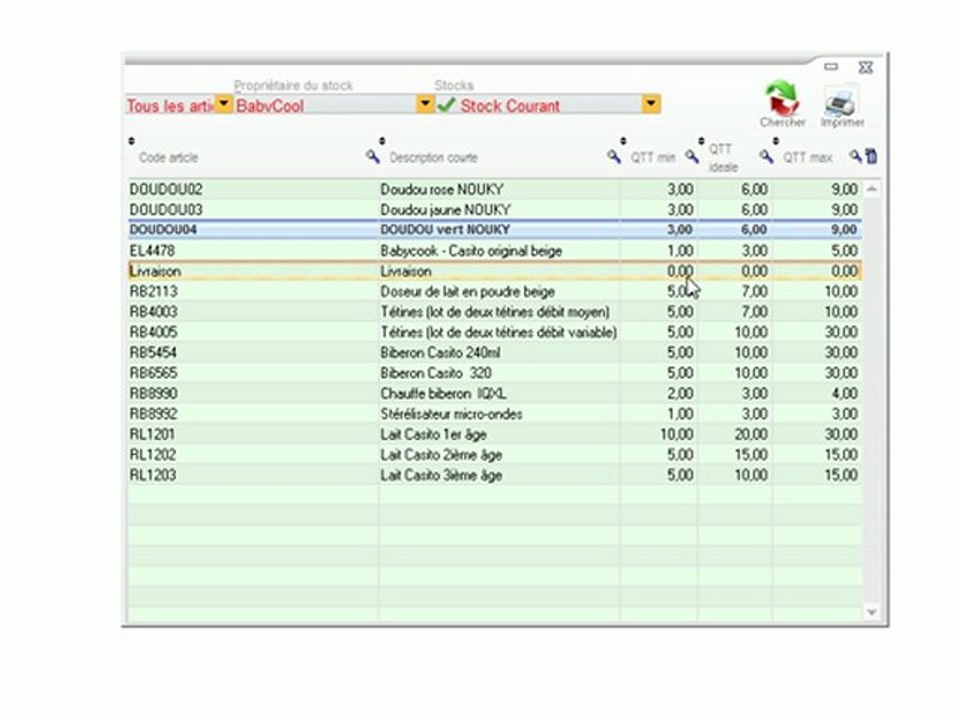This screenshot has height=720, width=960.
Task: Click the Chercher refresh icon
Action: pyautogui.click(x=782, y=98)
